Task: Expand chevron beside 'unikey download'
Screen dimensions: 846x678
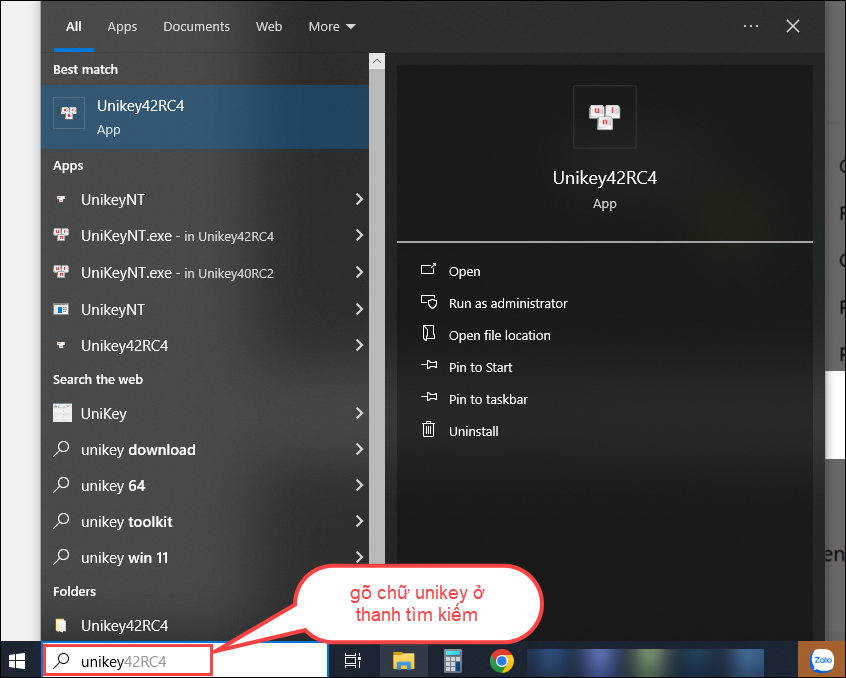Action: click(359, 449)
